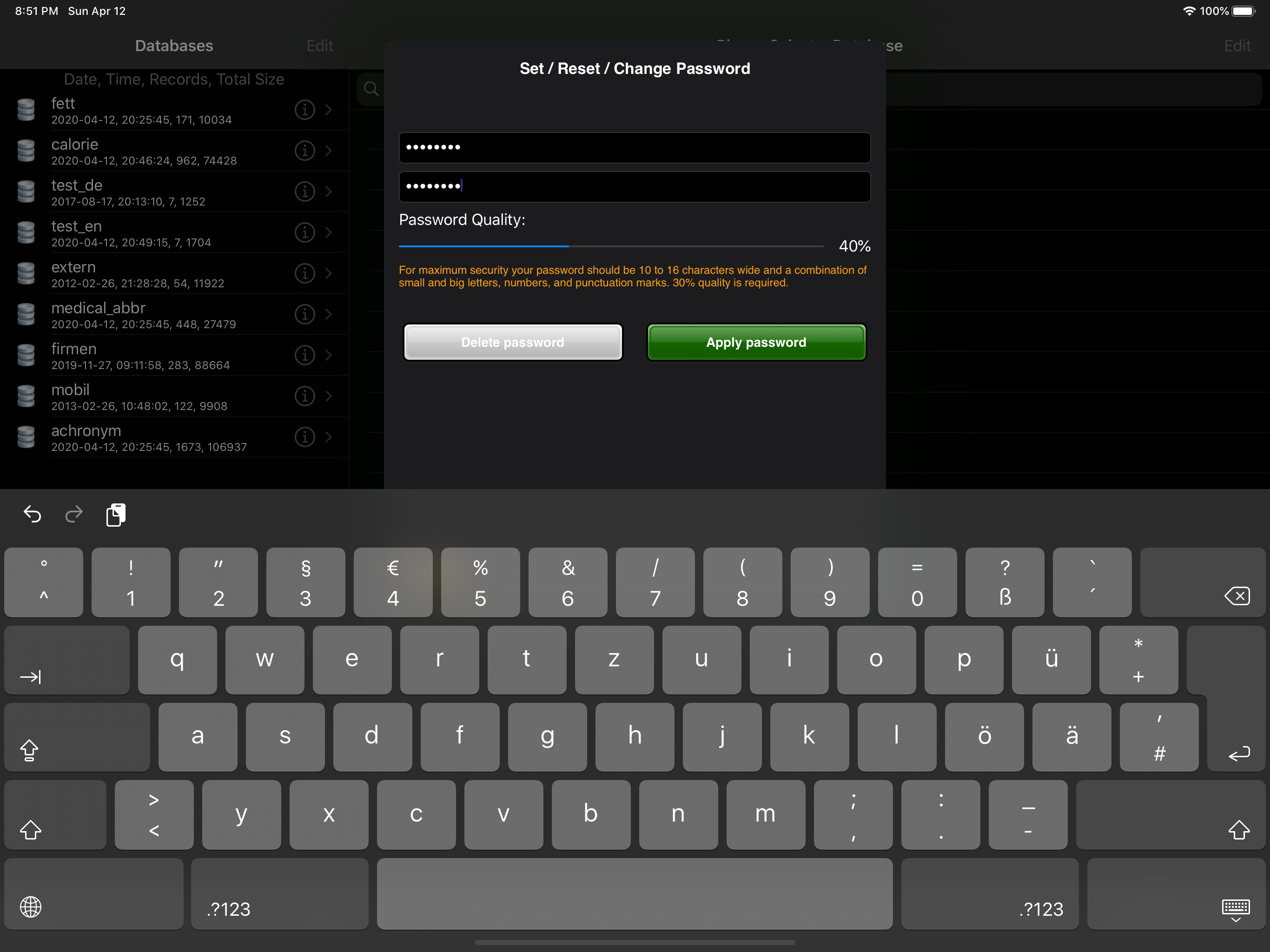Tap the globe language switch key

(x=93, y=893)
